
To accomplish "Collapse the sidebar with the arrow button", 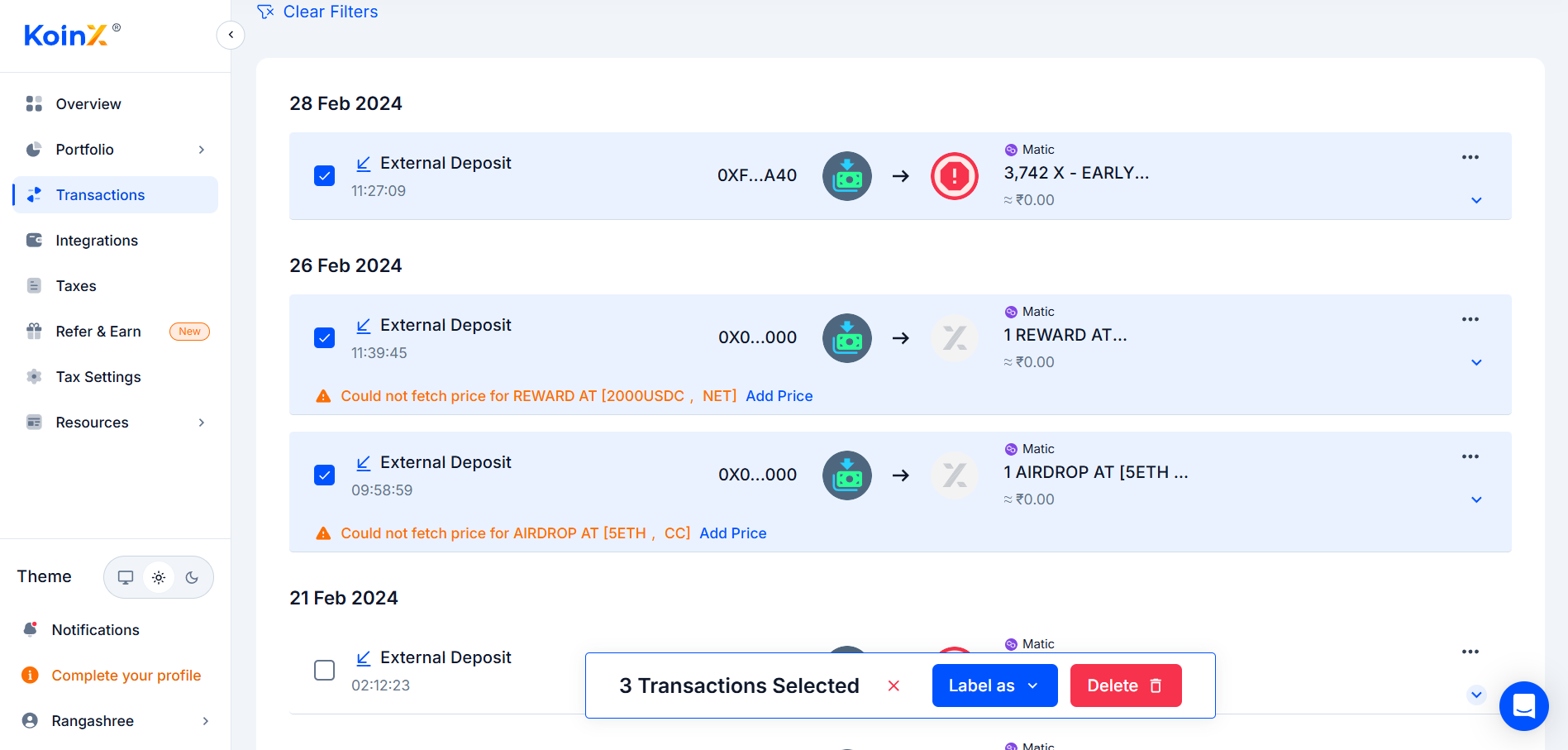I will tap(231, 35).
